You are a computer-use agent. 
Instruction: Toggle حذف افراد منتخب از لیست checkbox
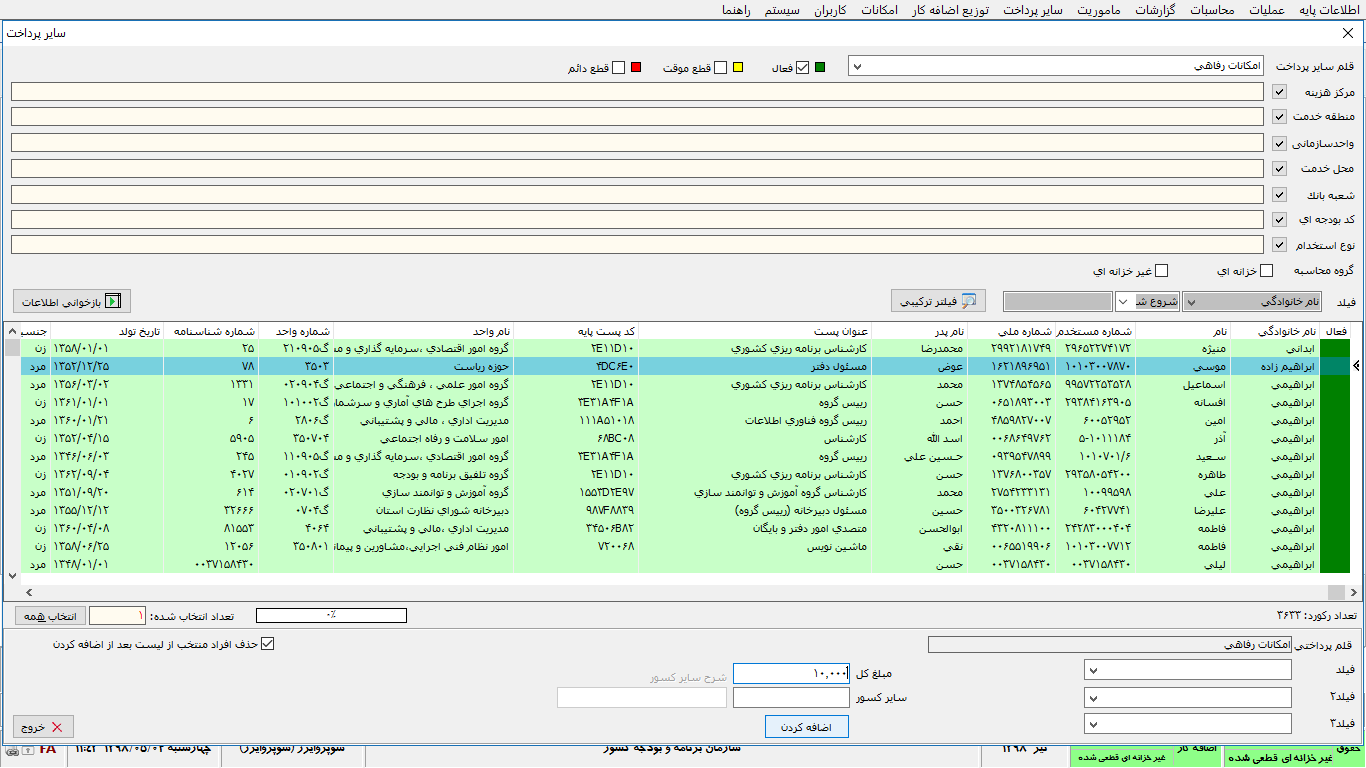(266, 644)
